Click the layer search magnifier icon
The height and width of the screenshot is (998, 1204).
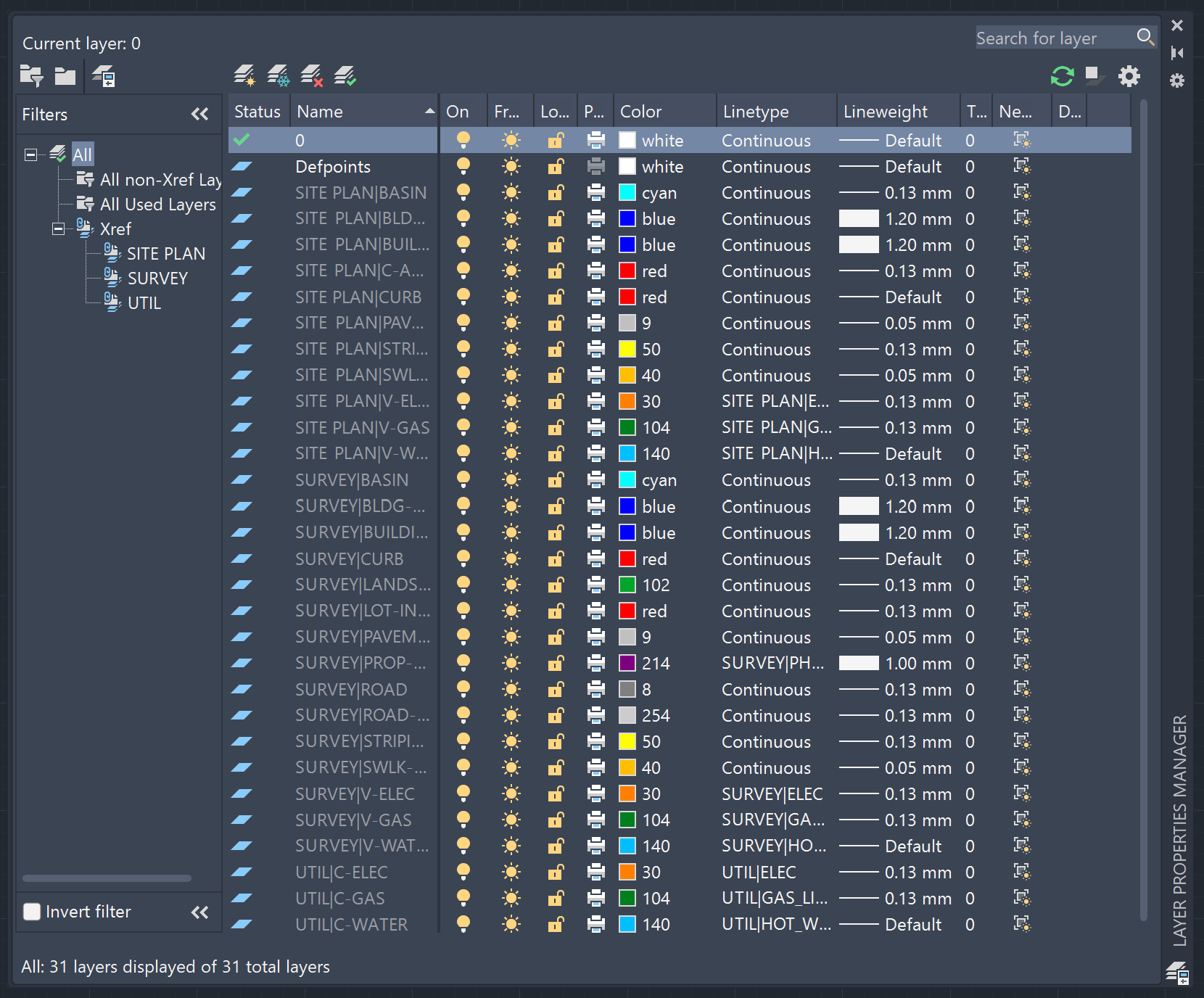(x=1147, y=37)
